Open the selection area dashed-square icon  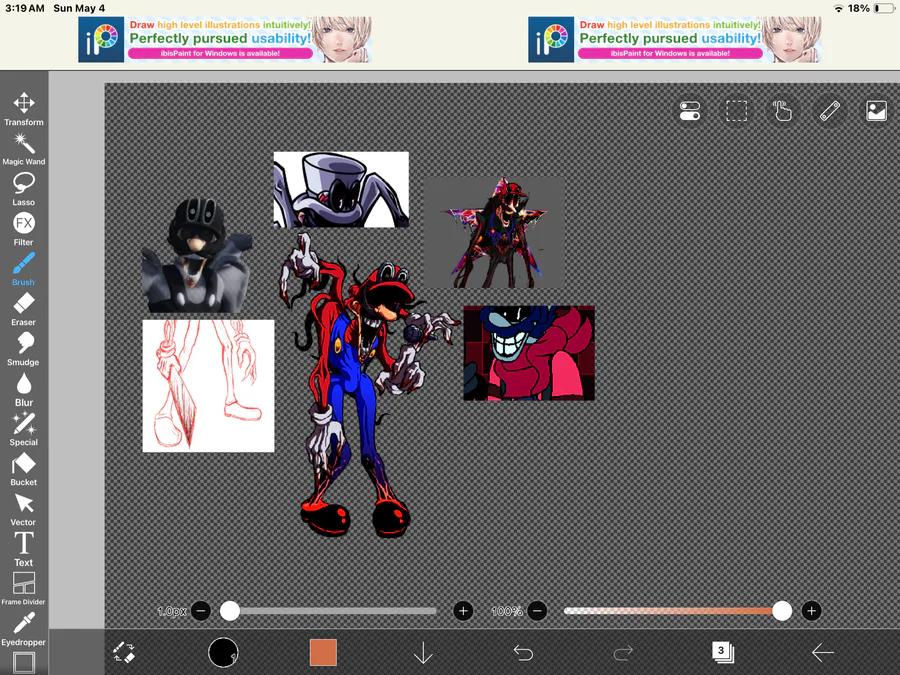[x=736, y=111]
